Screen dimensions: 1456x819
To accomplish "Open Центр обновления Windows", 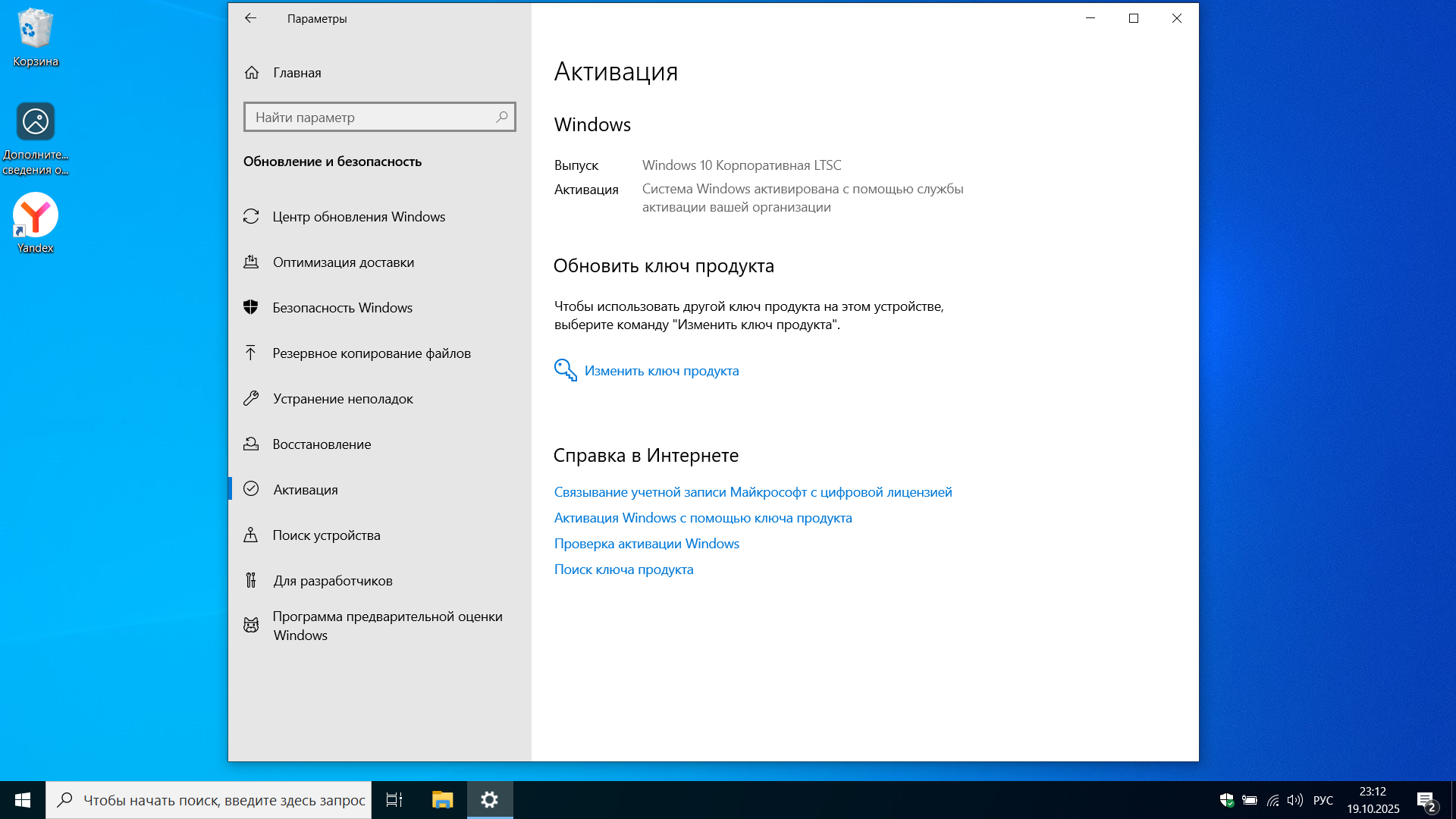I will click(358, 217).
